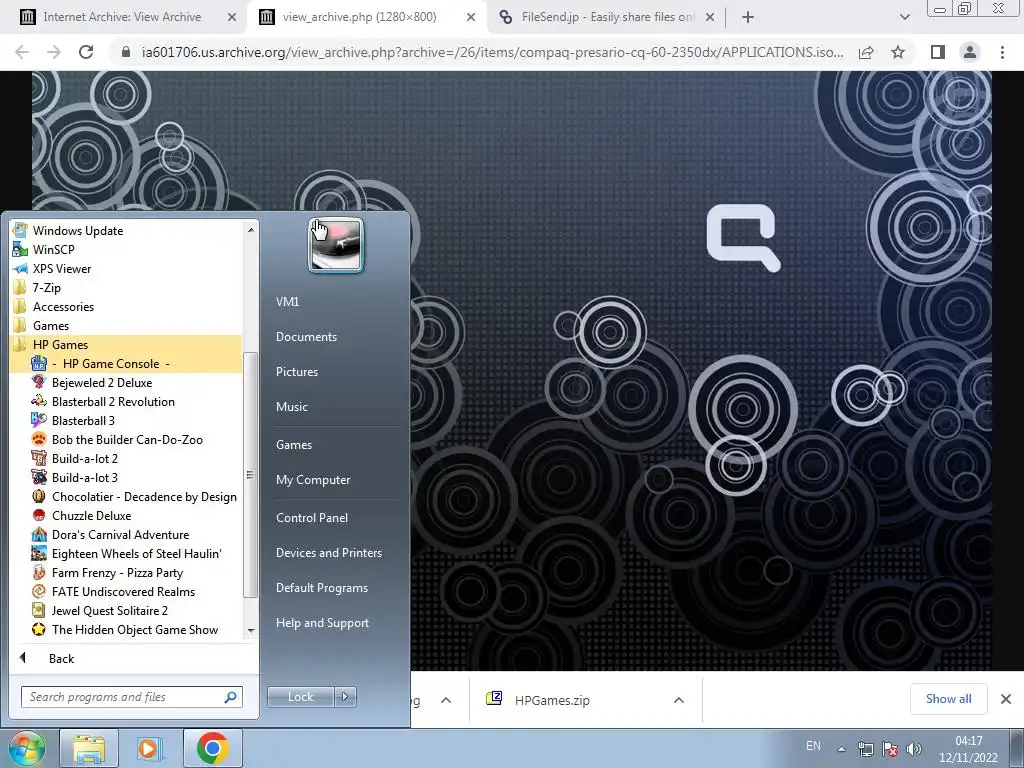Image resolution: width=1024 pixels, height=768 pixels.
Task: Share this page icon in address bar
Action: pos(866,52)
